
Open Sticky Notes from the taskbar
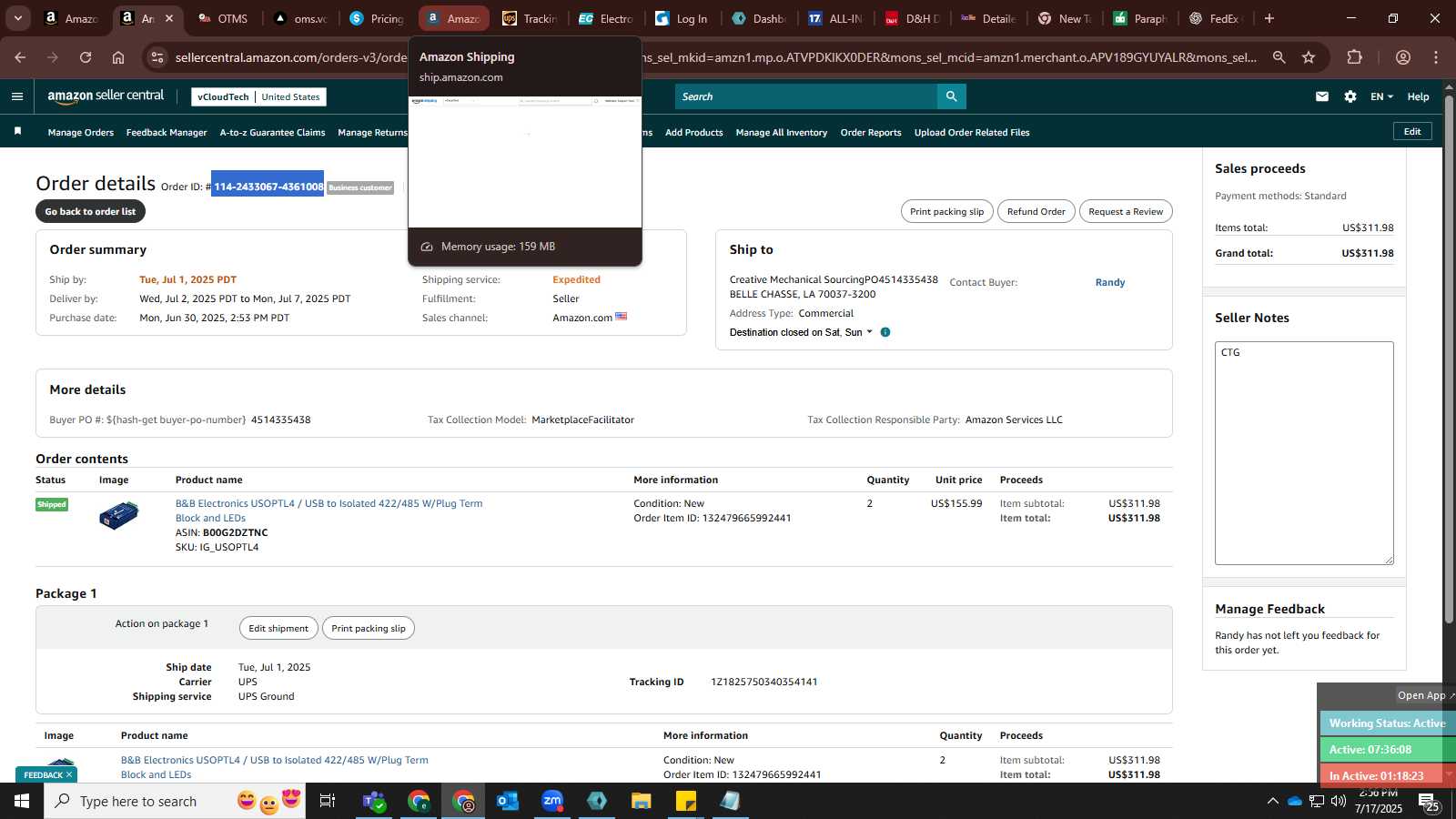(x=686, y=801)
